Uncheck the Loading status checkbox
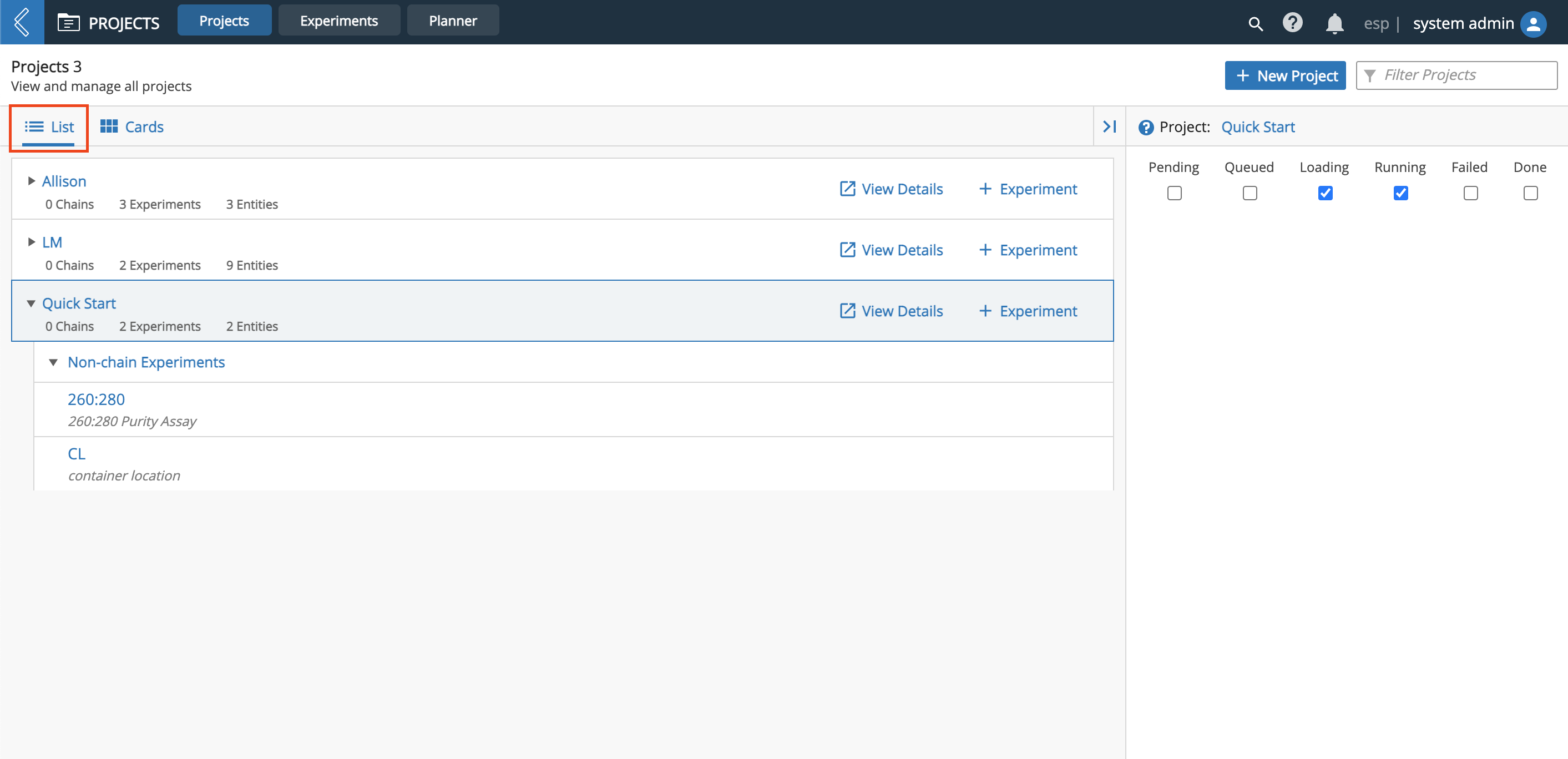Image resolution: width=1568 pixels, height=759 pixels. point(1325,193)
